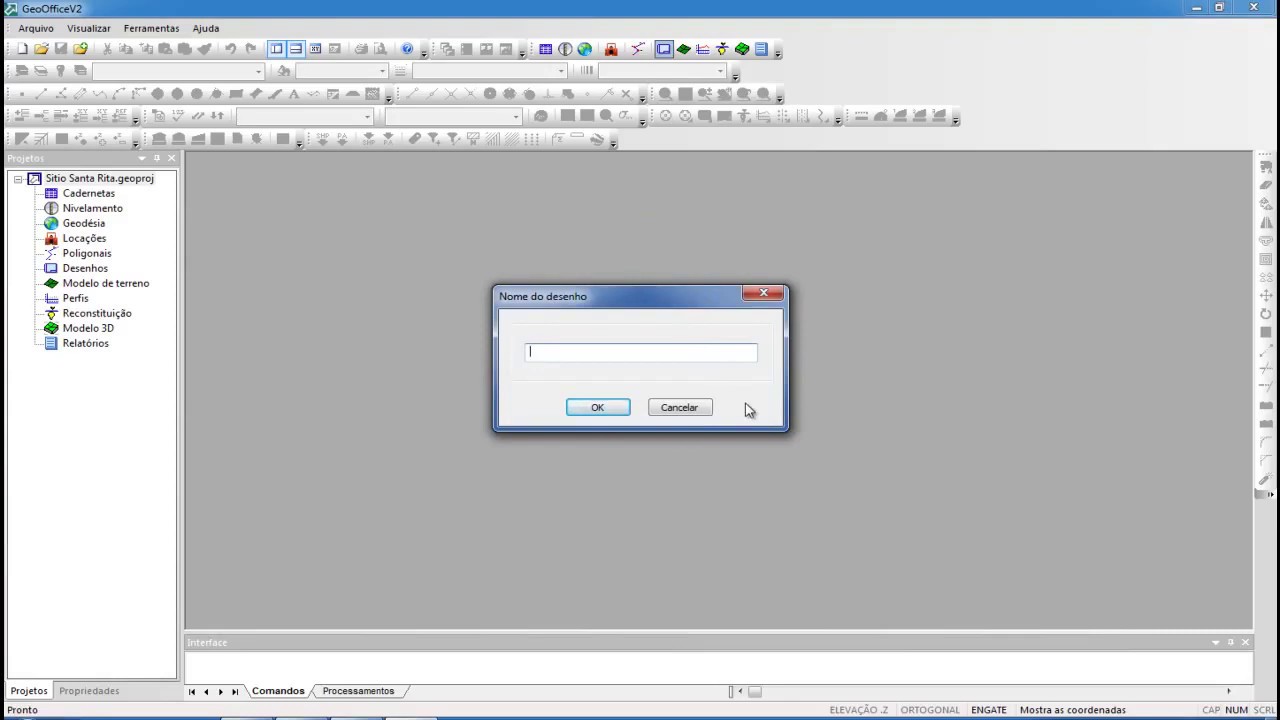The height and width of the screenshot is (720, 1280).
Task: Close the Nome do desenho dialog
Action: (x=763, y=293)
